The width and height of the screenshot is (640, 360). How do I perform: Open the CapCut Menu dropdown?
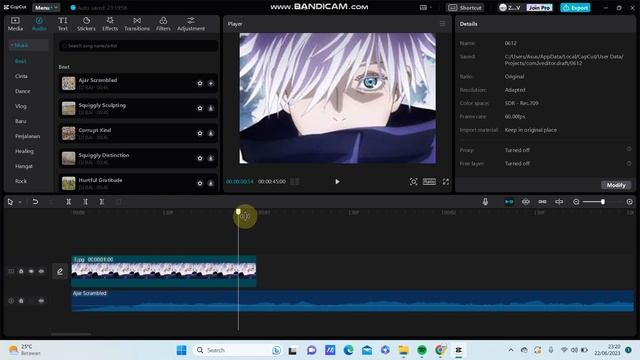click(46, 7)
